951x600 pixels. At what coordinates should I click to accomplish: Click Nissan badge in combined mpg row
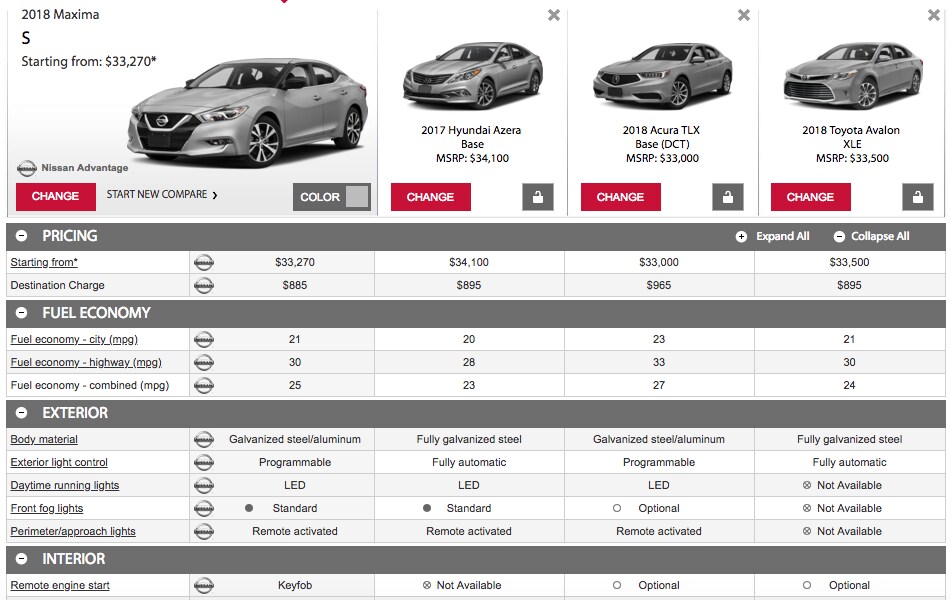coord(204,385)
